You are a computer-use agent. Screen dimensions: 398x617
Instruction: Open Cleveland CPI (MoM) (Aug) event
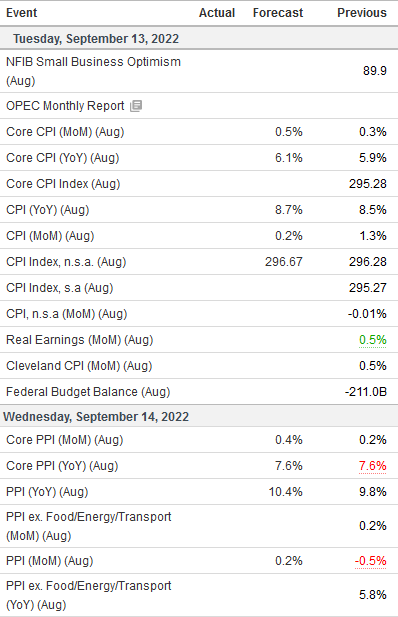coord(79,366)
